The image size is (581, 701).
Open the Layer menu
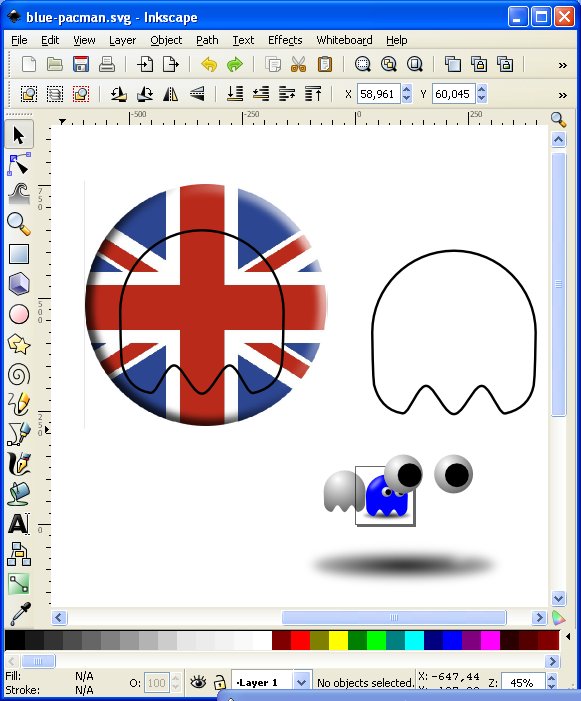(122, 40)
